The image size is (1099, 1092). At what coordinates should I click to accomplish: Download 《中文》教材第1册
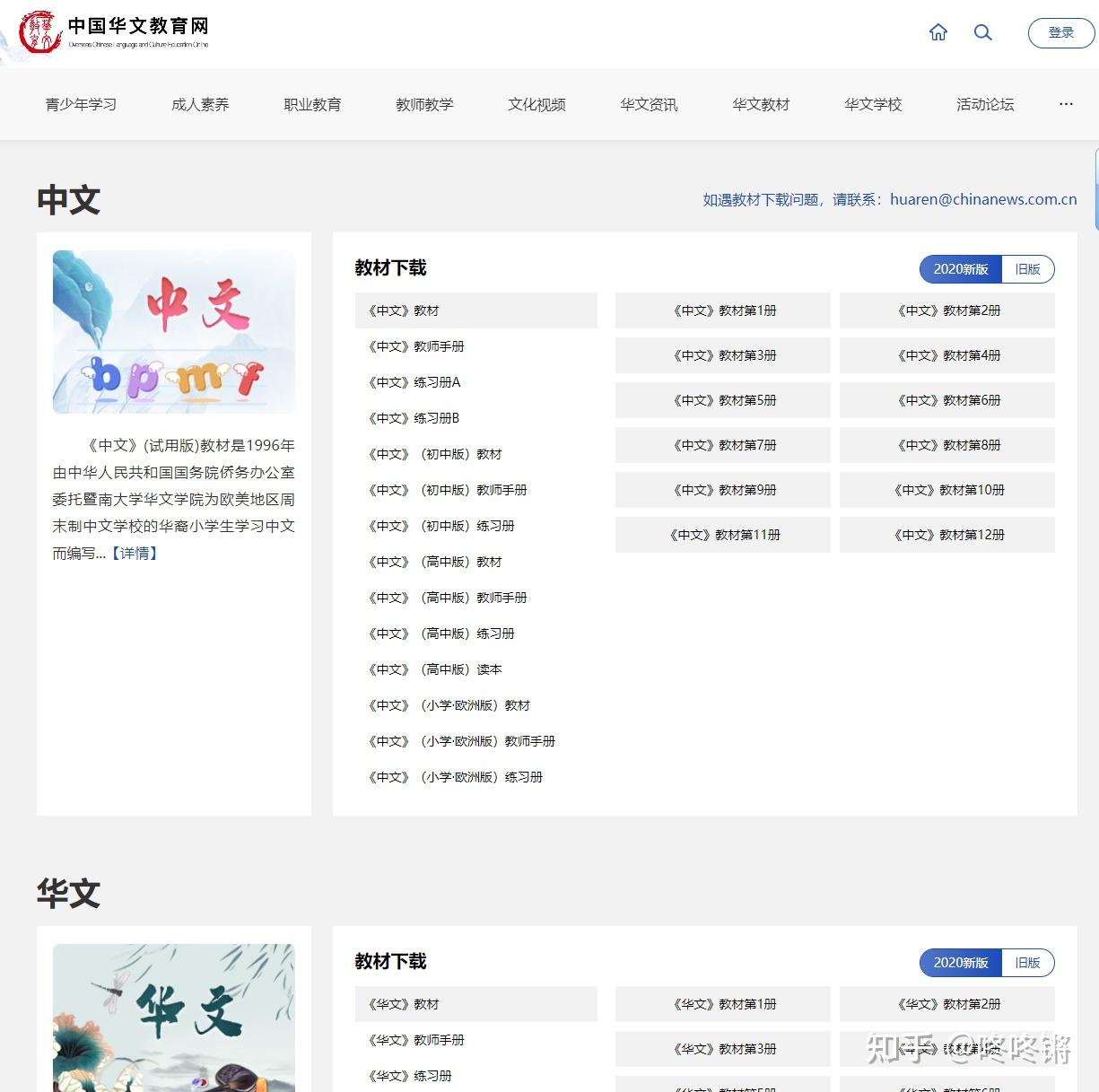(722, 310)
